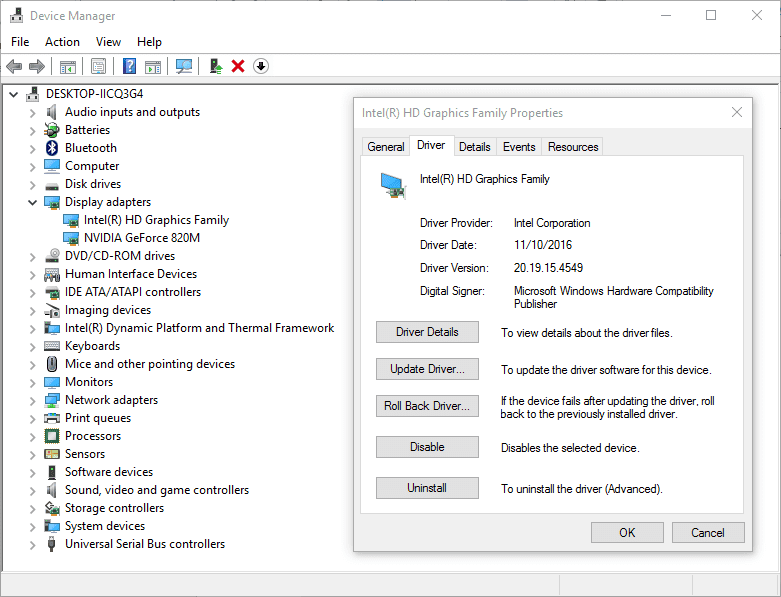The height and width of the screenshot is (597, 781).
Task: Click the driver version 20.19.15.4549 text
Action: 548,268
